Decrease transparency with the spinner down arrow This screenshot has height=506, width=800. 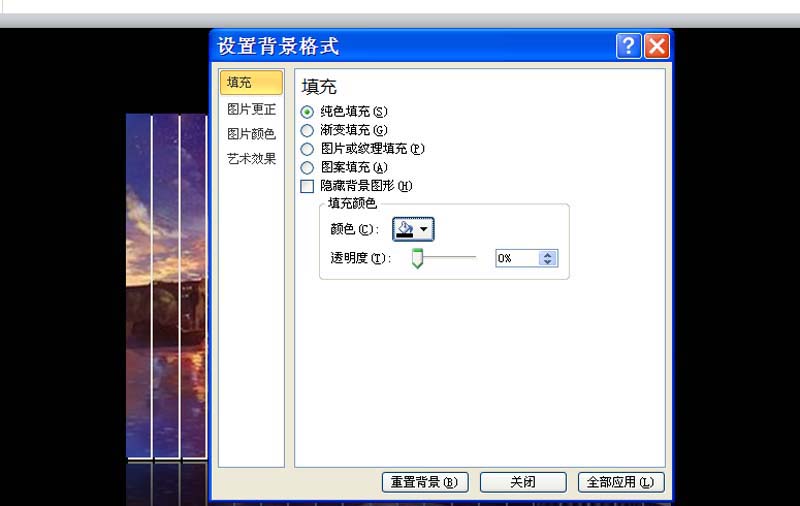pos(548,262)
